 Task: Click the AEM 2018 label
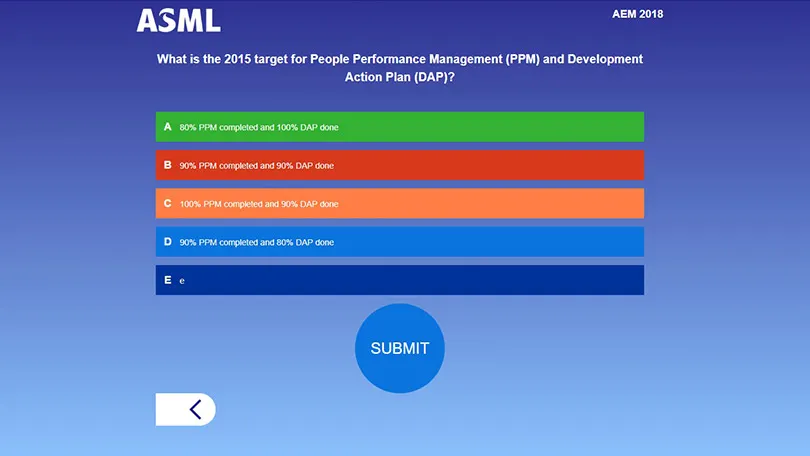pyautogui.click(x=637, y=14)
